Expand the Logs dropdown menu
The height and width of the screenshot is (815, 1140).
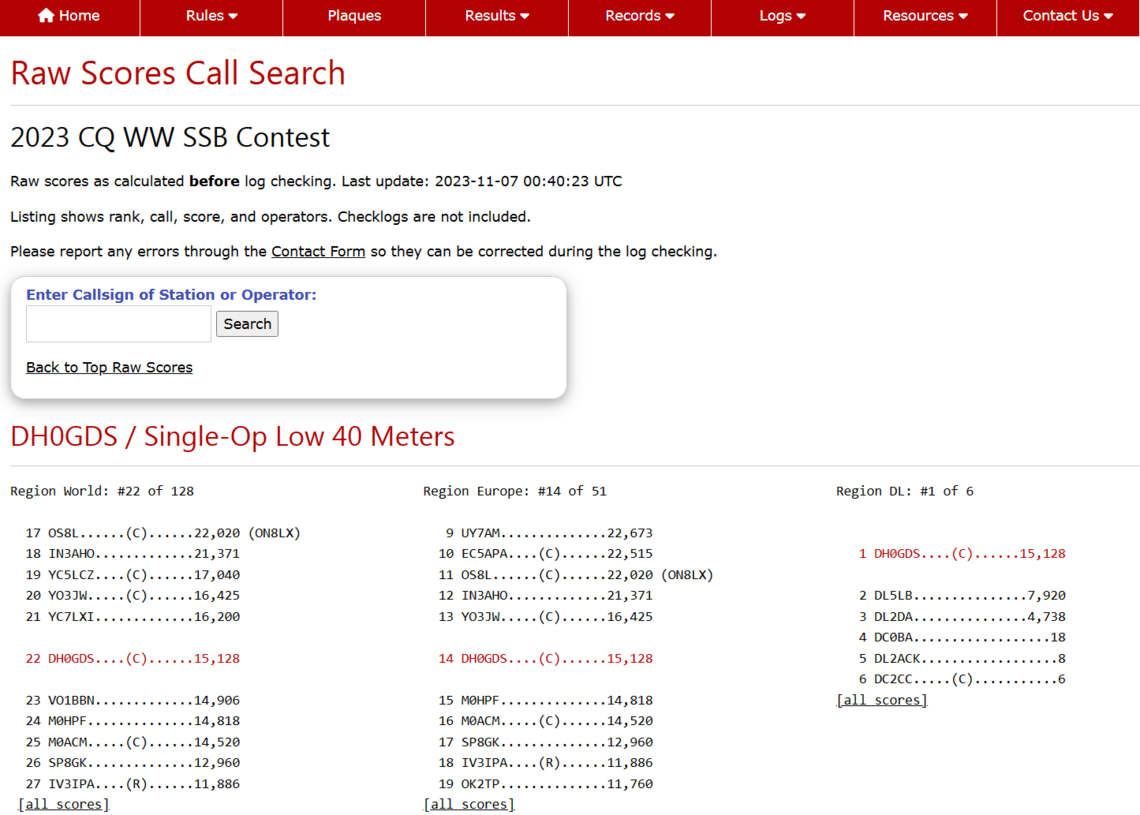(782, 16)
